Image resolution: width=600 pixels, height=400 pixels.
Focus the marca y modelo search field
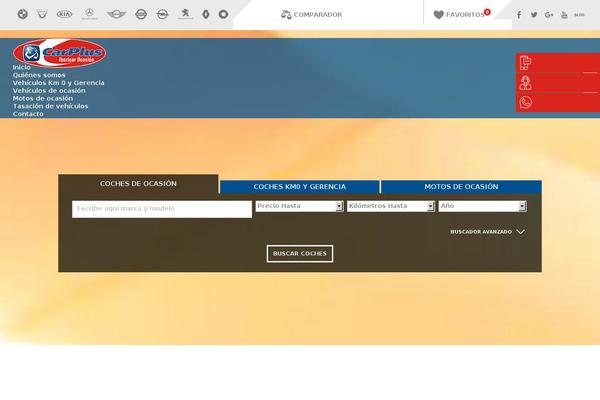162,209
